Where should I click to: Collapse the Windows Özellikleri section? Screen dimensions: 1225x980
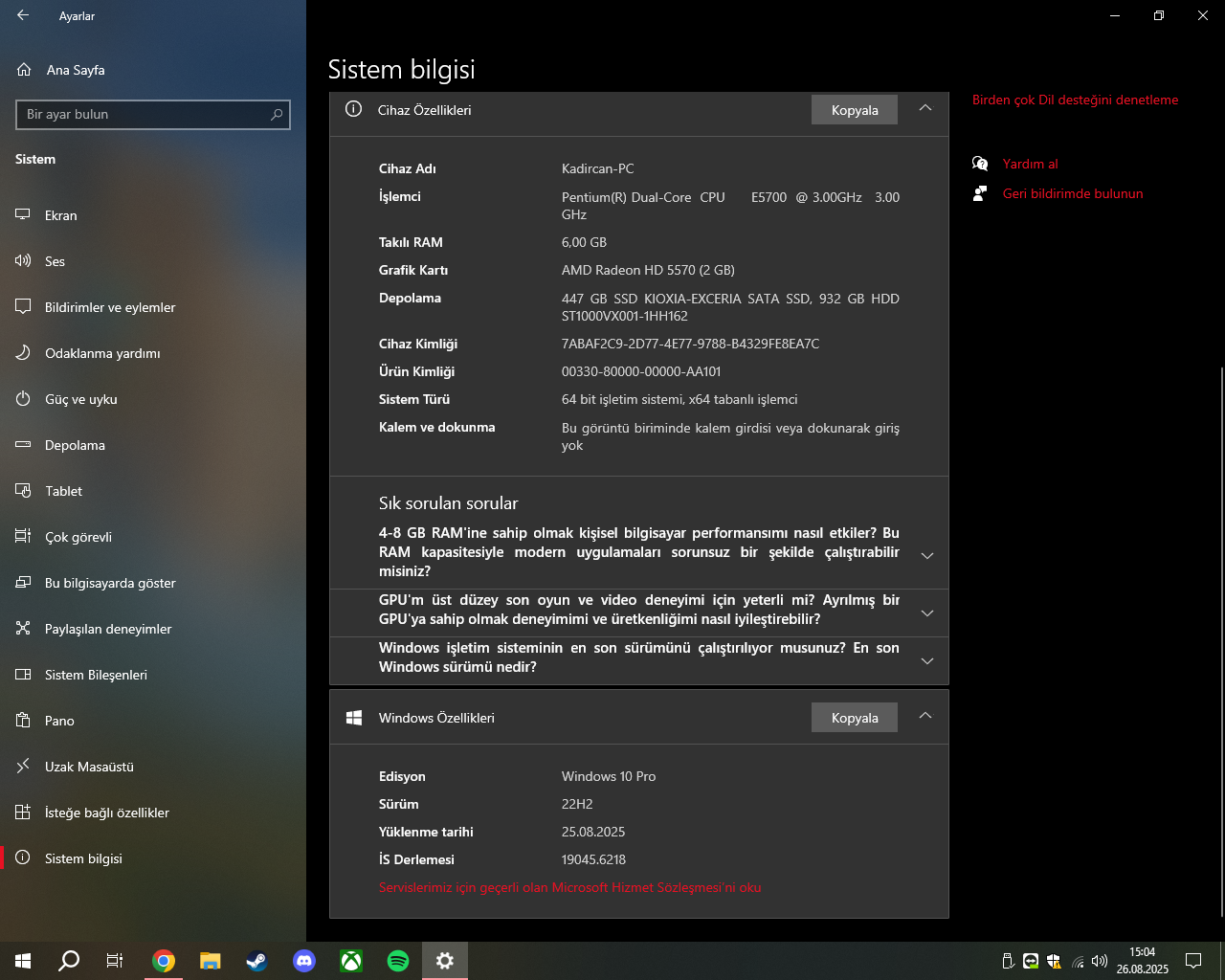(x=925, y=716)
